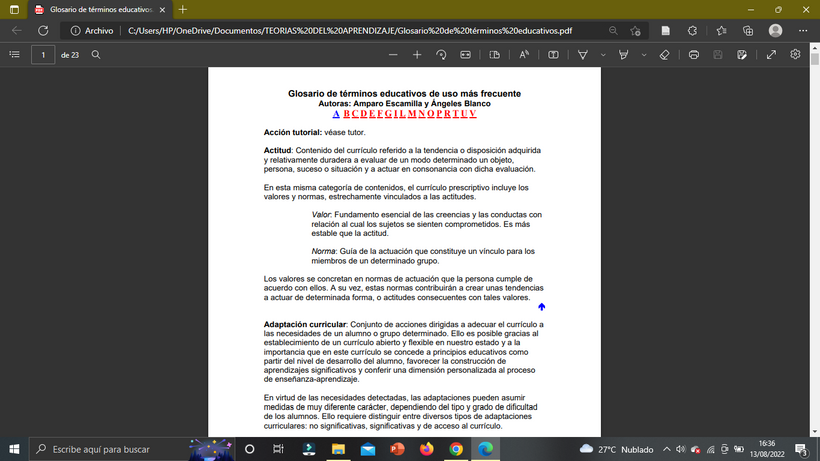Fit the page to width
The height and width of the screenshot is (461, 820).
pyautogui.click(x=465, y=54)
